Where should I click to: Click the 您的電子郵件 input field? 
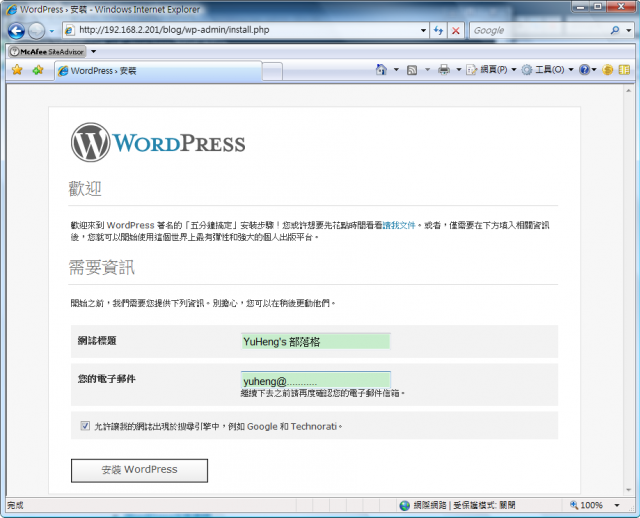point(316,380)
